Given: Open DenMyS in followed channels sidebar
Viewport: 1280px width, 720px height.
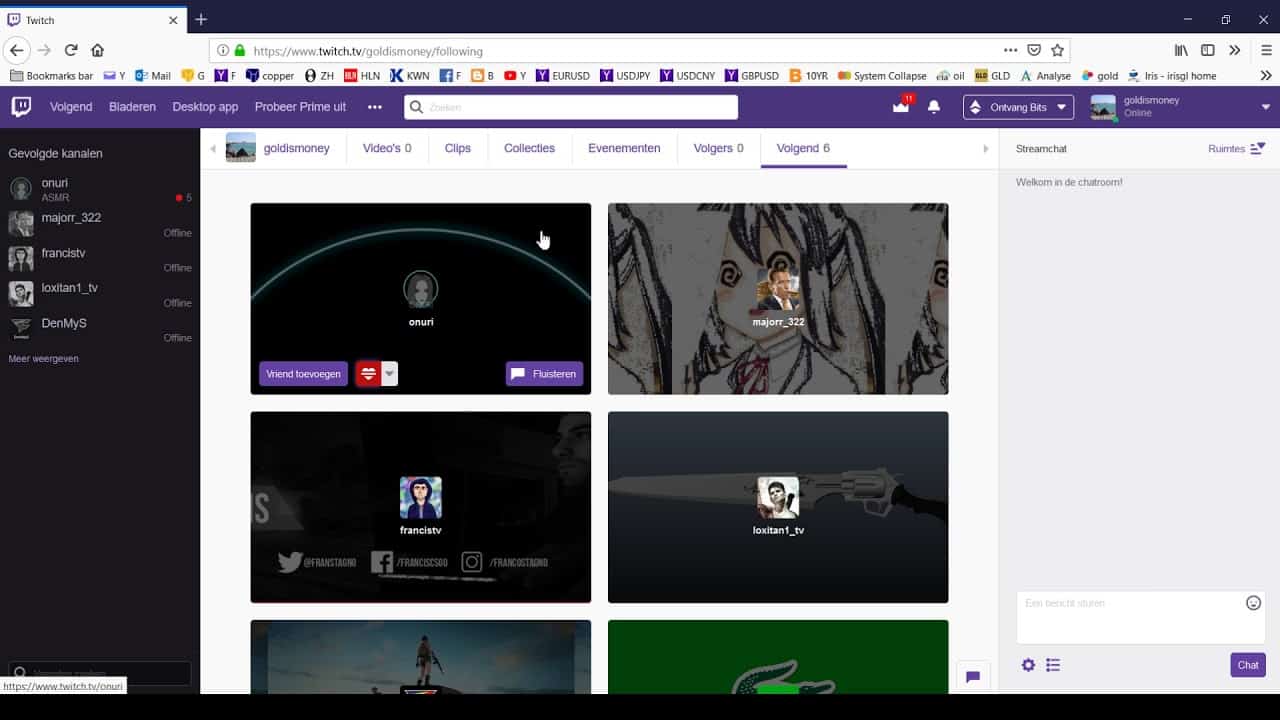Looking at the screenshot, I should (100, 329).
